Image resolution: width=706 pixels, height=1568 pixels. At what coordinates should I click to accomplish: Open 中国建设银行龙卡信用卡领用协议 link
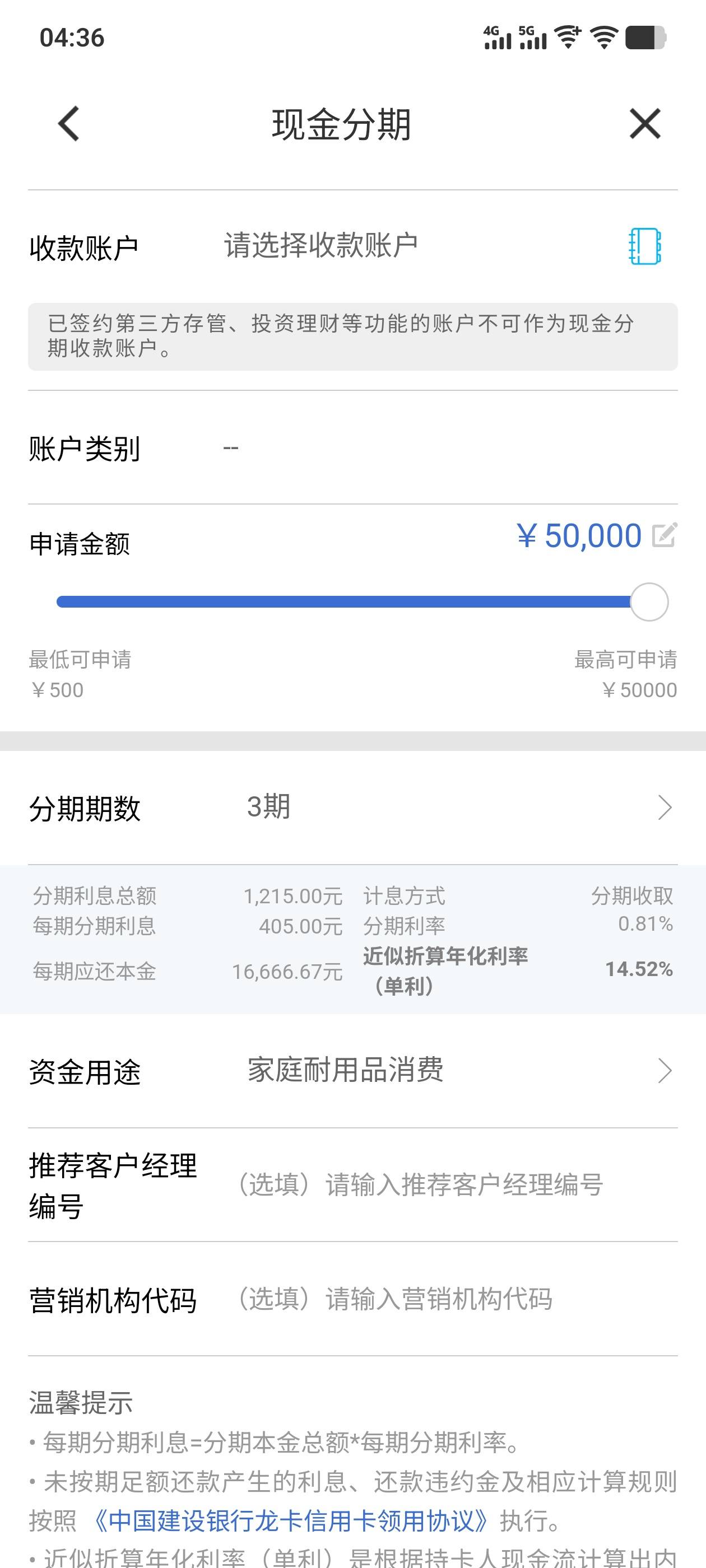(291, 1520)
